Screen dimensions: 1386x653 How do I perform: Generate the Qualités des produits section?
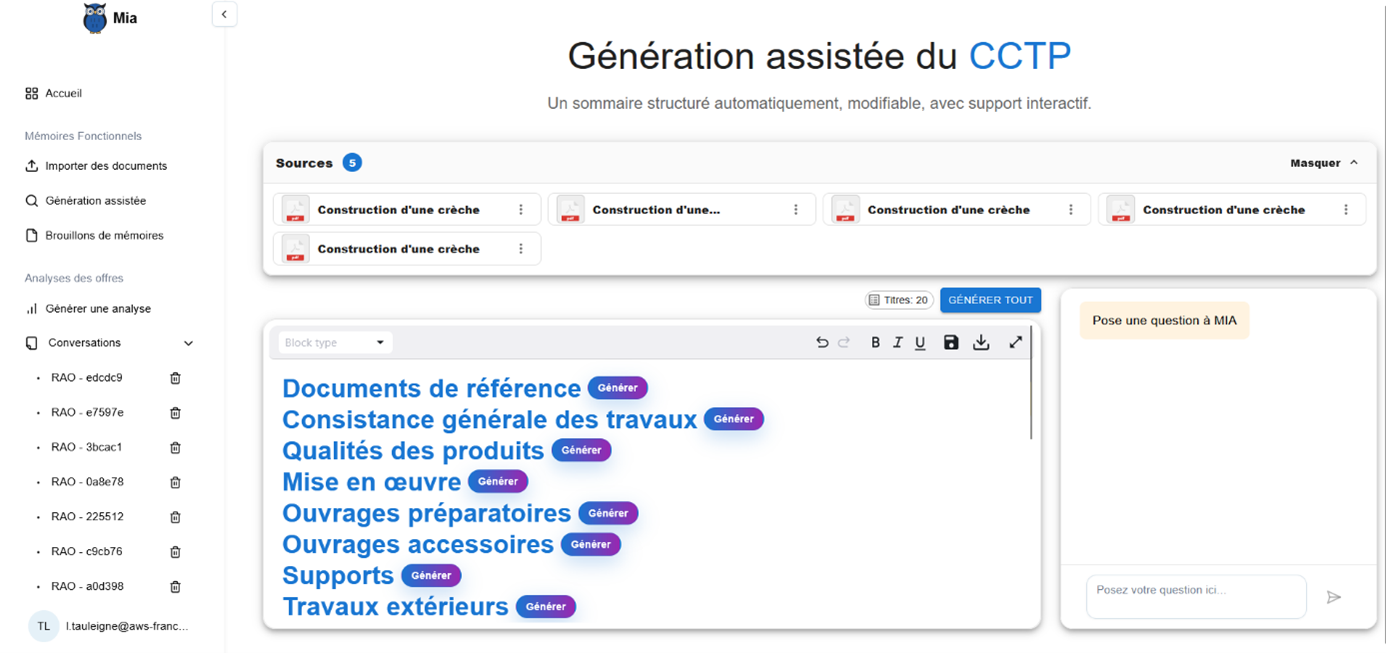[x=581, y=450]
